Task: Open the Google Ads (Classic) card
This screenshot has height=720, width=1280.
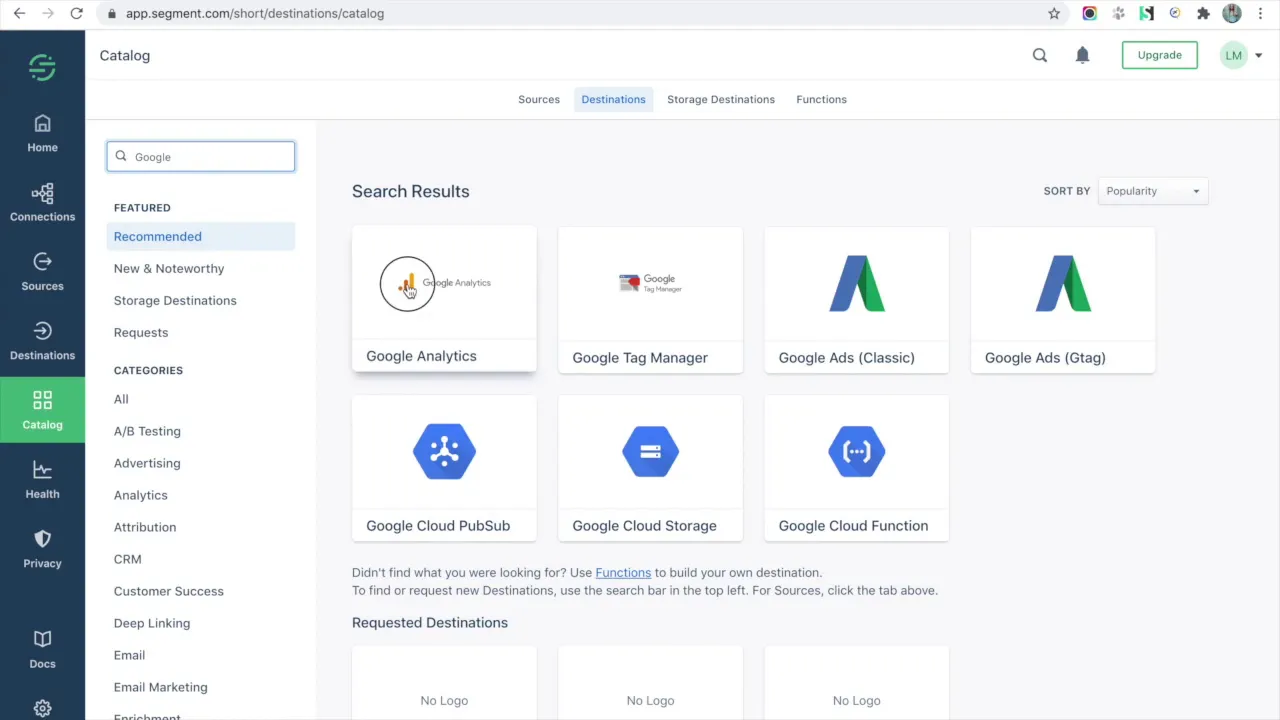Action: point(856,300)
